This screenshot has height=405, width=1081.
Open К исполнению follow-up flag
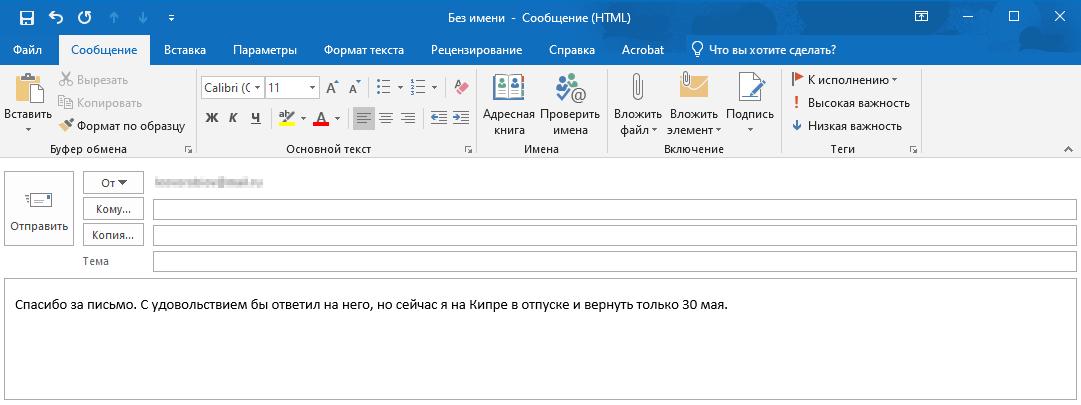(845, 80)
